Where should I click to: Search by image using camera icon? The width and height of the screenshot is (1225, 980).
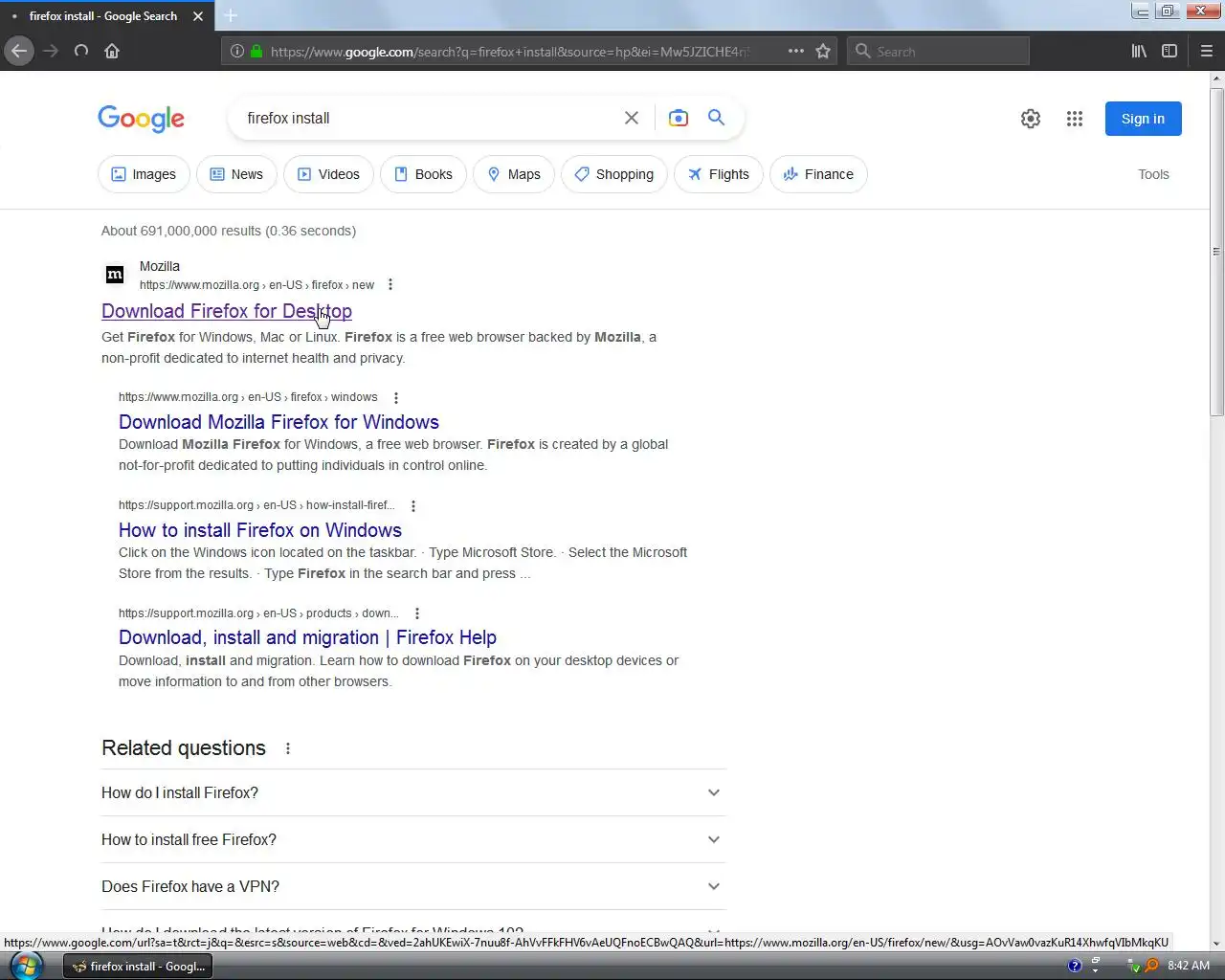pyautogui.click(x=679, y=118)
